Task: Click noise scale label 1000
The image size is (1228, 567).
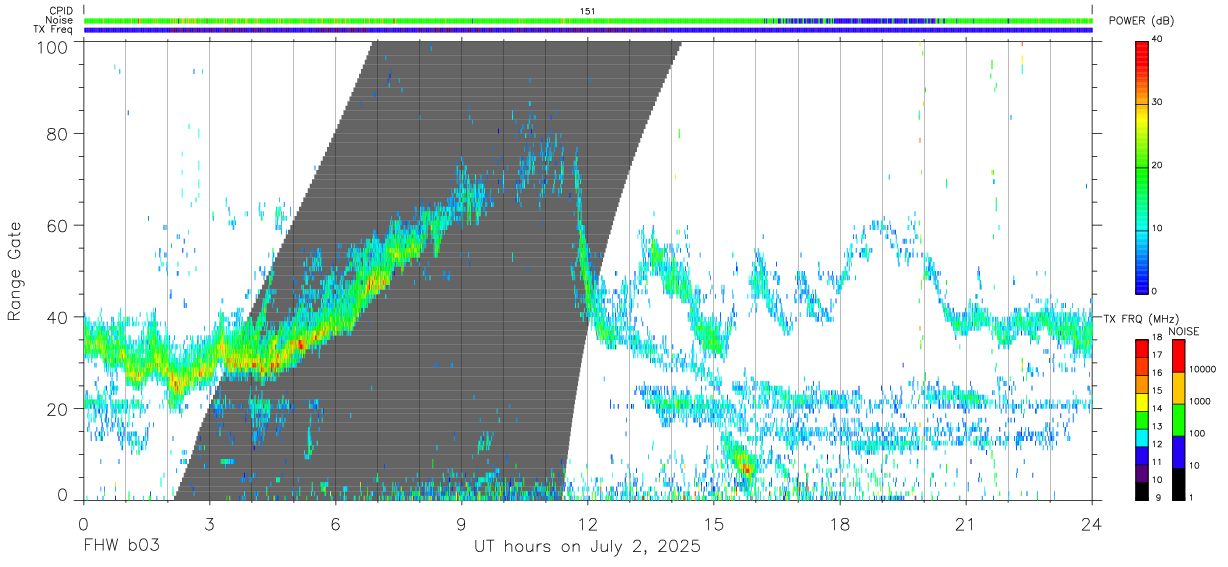Action: click(x=1200, y=402)
